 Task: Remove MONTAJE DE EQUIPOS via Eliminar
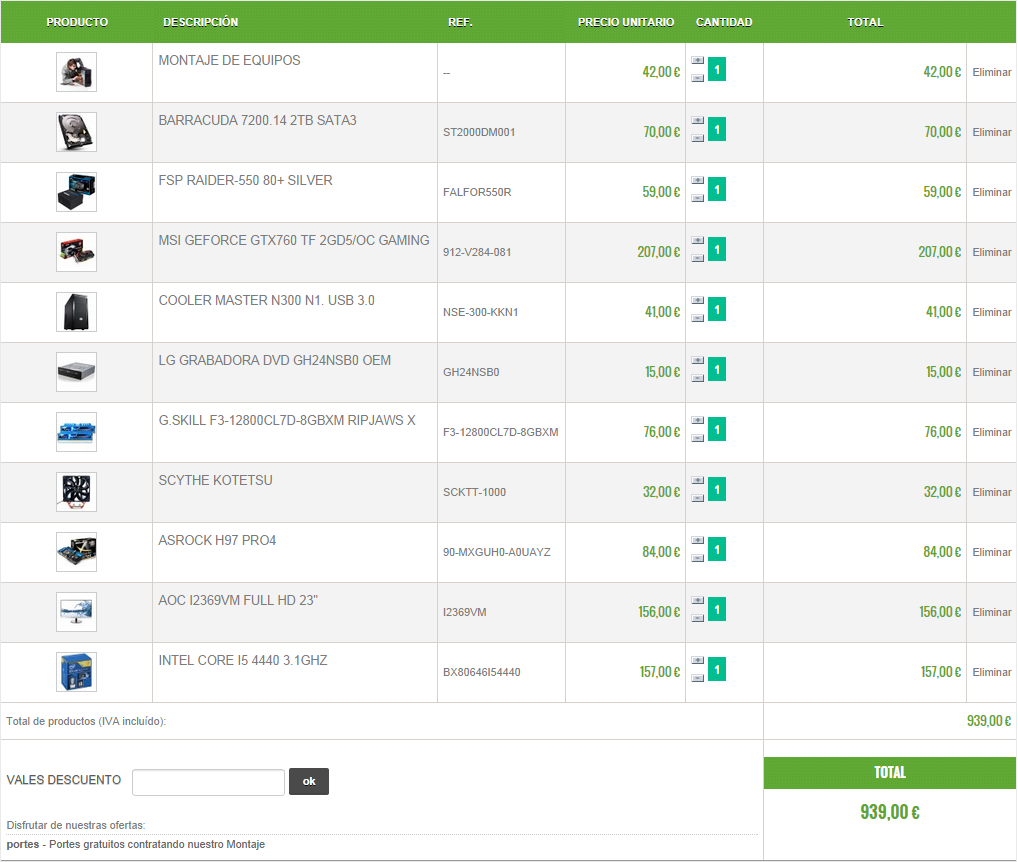point(991,72)
